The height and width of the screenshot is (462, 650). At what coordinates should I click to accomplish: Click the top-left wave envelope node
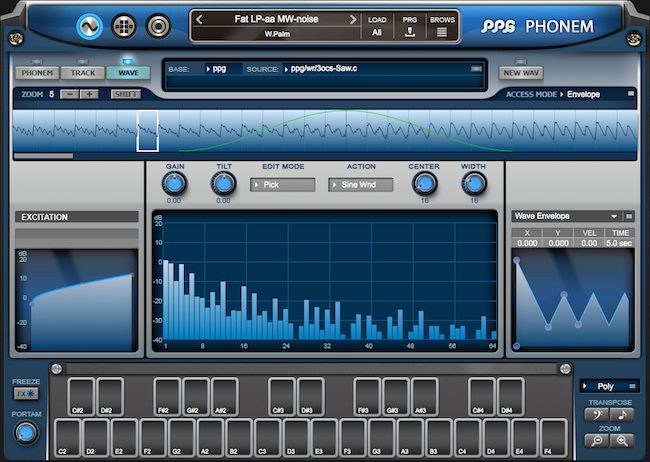[x=516, y=260]
